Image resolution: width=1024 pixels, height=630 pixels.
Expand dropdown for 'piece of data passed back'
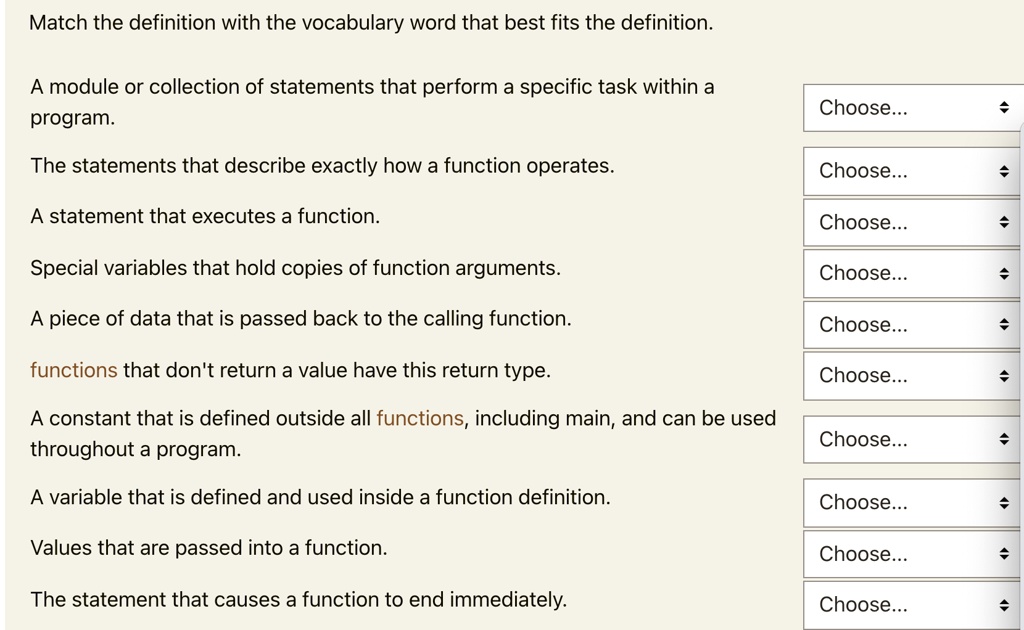pos(912,325)
